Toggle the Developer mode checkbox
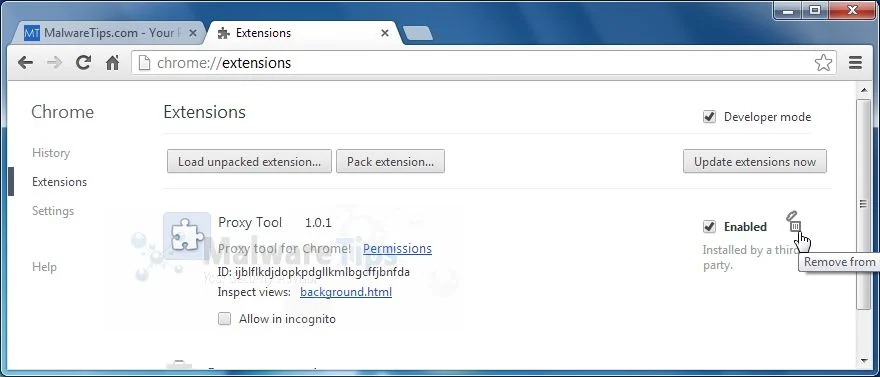Image resolution: width=880 pixels, height=377 pixels. point(709,117)
